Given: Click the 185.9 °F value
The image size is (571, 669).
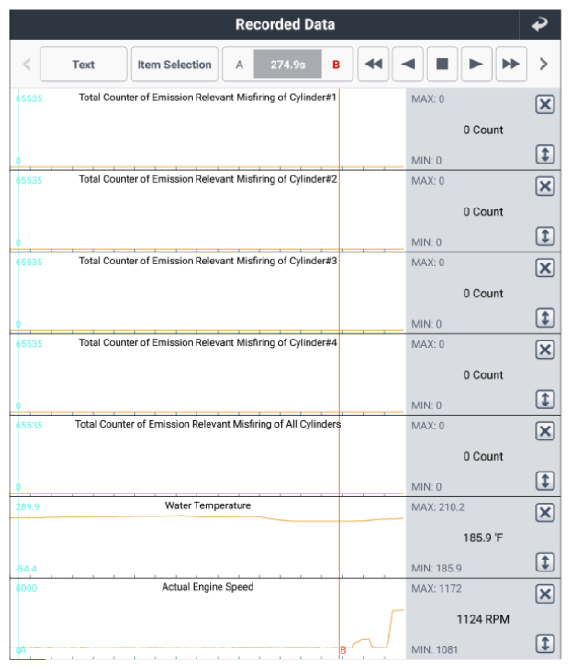Looking at the screenshot, I should 483,538.
